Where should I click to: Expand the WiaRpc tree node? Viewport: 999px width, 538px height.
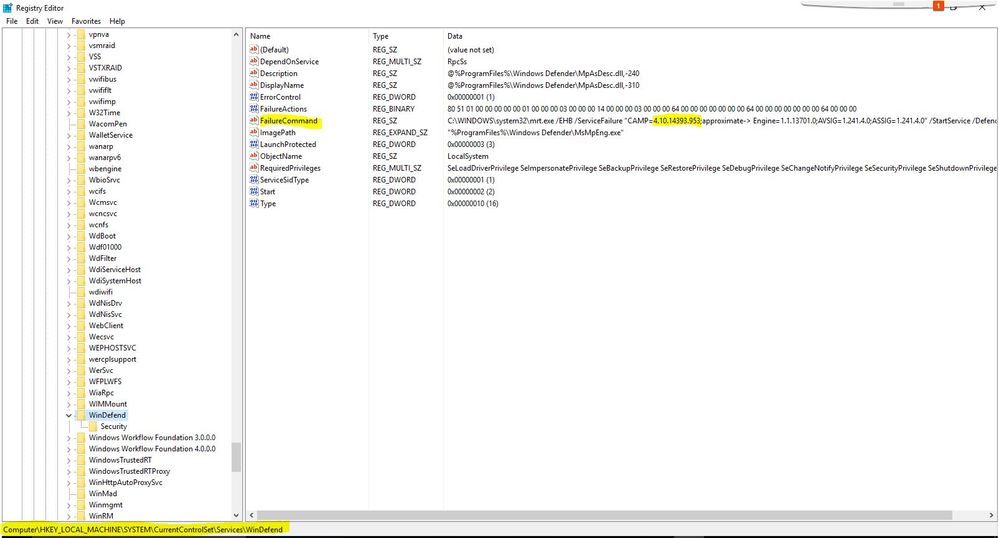(x=69, y=393)
